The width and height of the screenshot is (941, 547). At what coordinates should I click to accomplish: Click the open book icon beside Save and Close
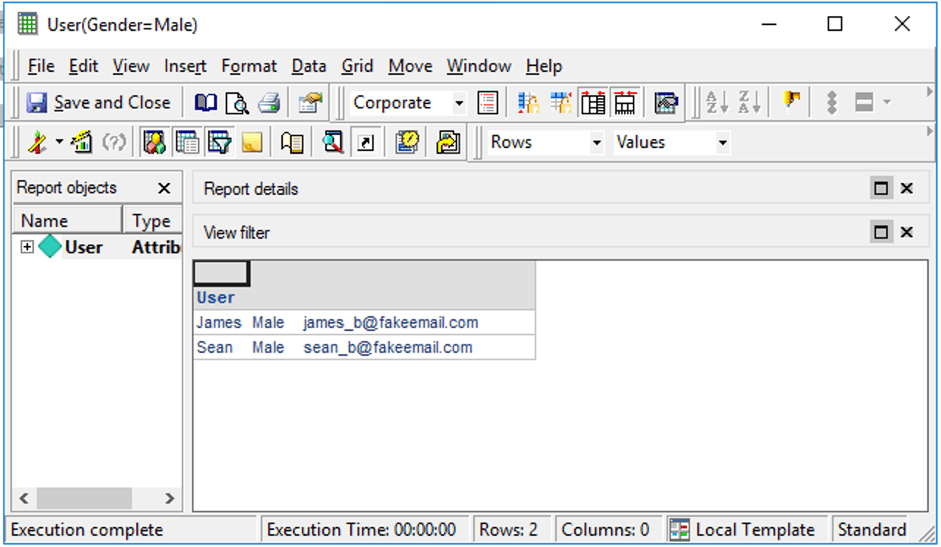(205, 103)
